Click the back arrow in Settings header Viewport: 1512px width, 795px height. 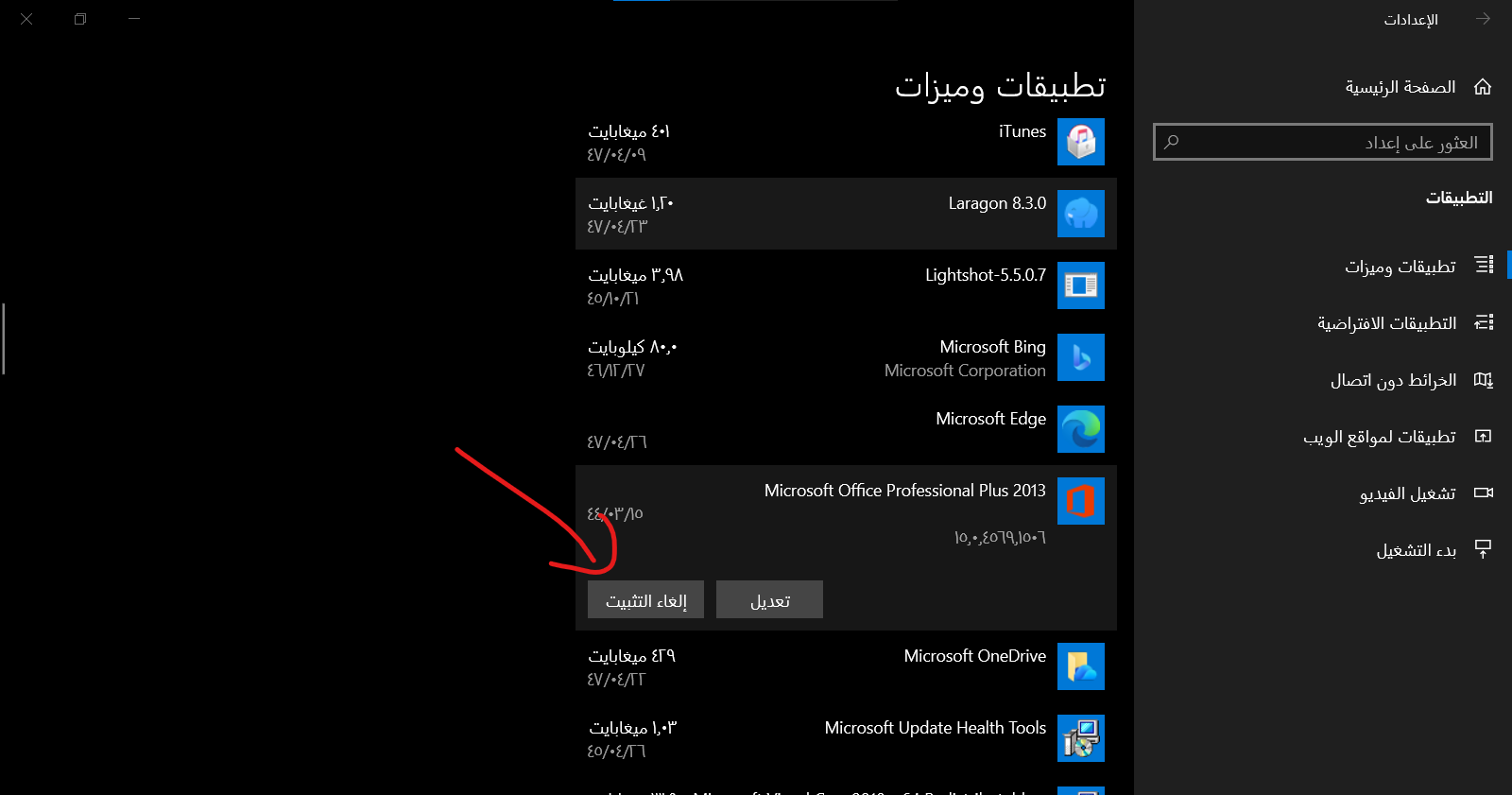pos(1483,19)
